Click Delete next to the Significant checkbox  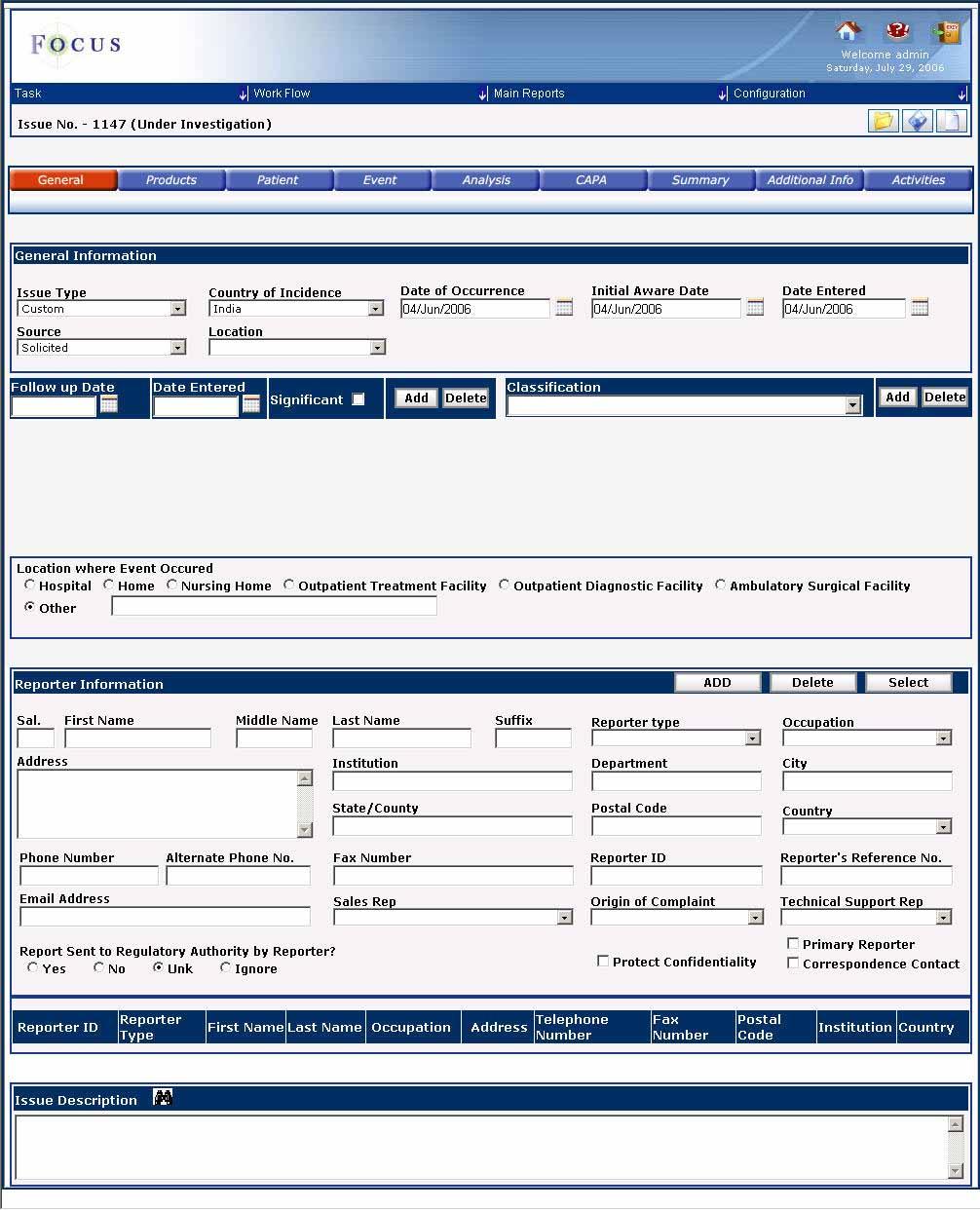pyautogui.click(x=466, y=397)
